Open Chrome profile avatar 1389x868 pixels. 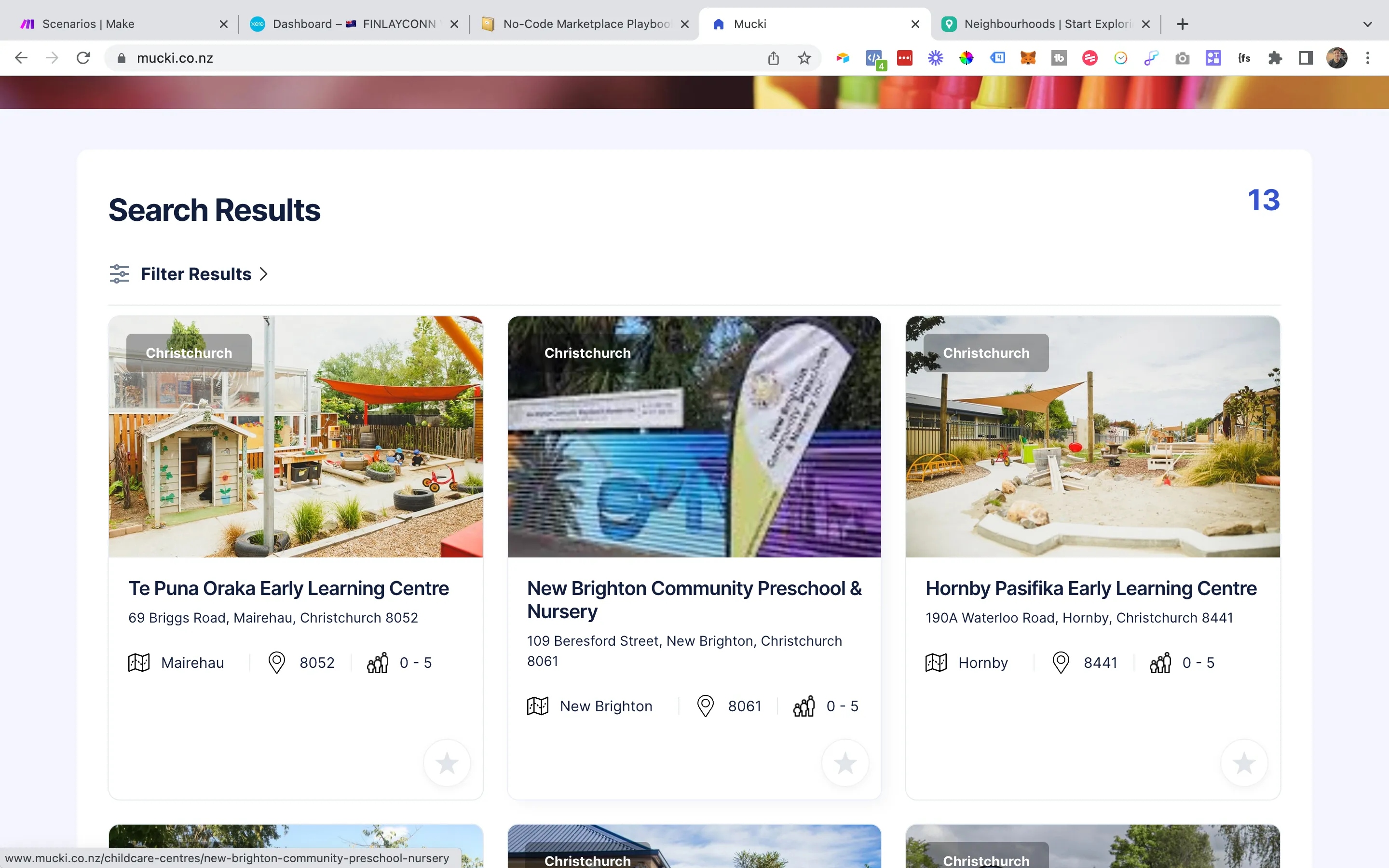[x=1337, y=58]
